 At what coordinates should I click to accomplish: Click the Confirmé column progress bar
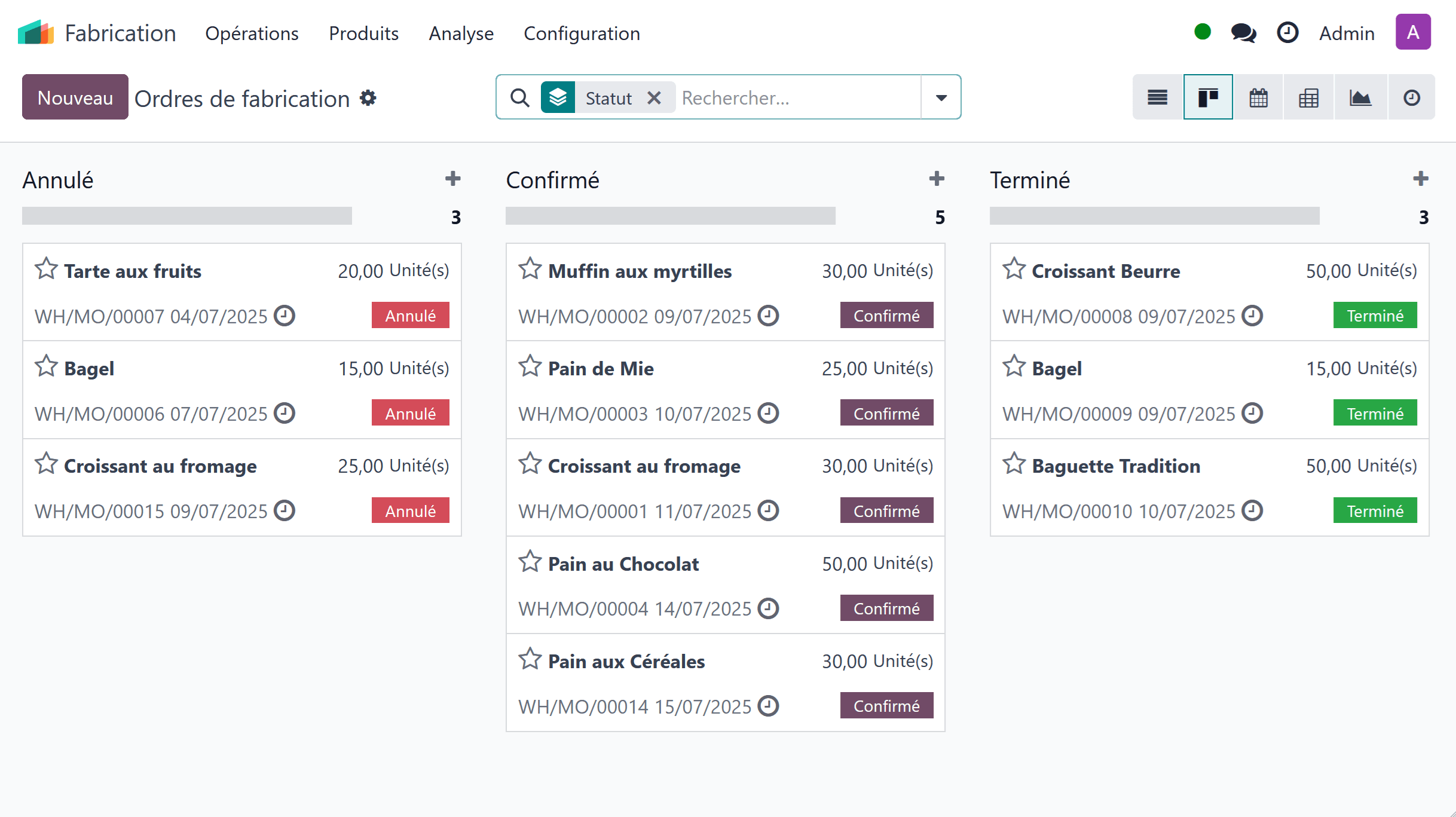click(x=670, y=216)
